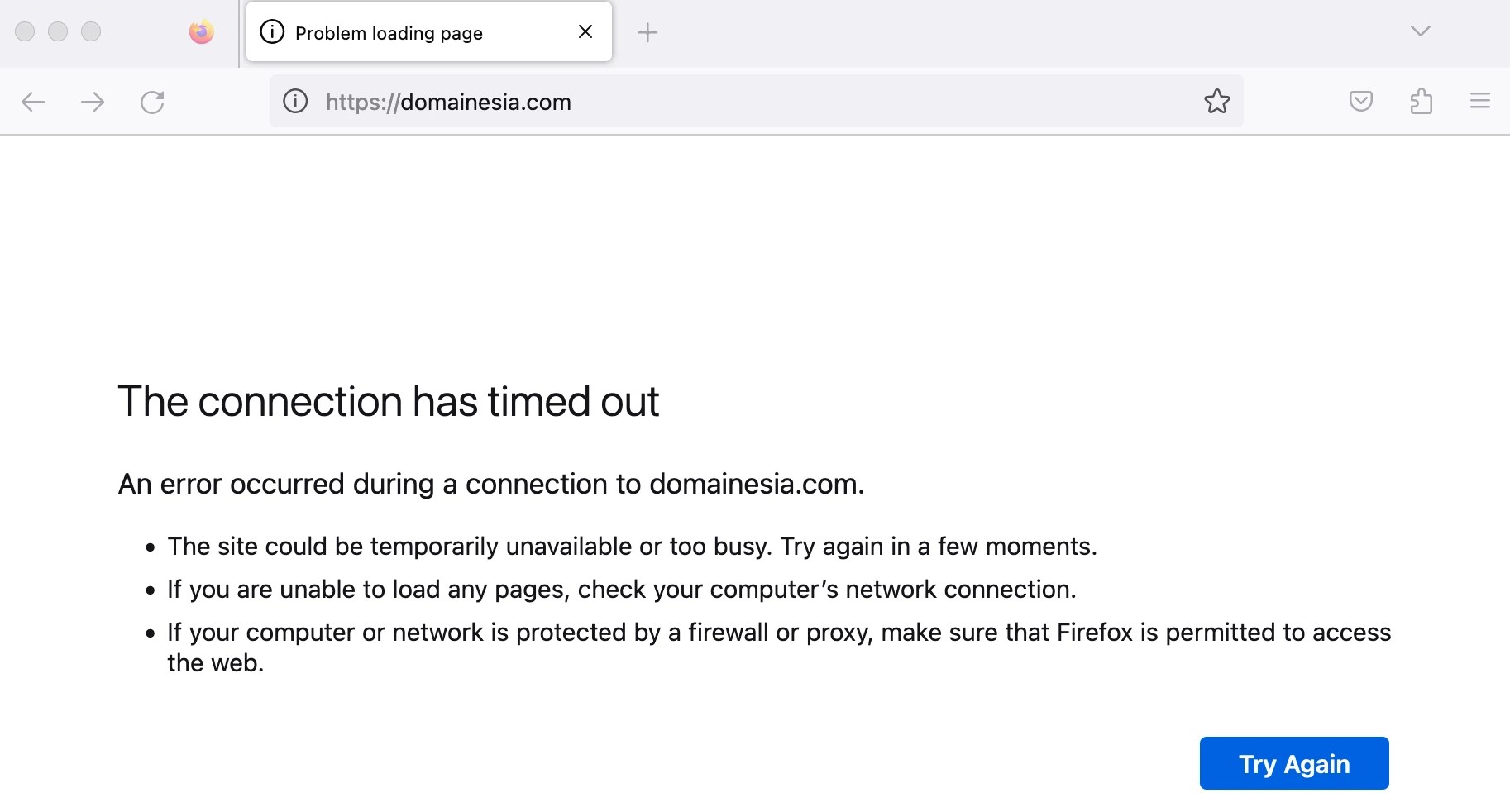Click the connection has timed out heading
The image size is (1510, 812).
point(389,402)
